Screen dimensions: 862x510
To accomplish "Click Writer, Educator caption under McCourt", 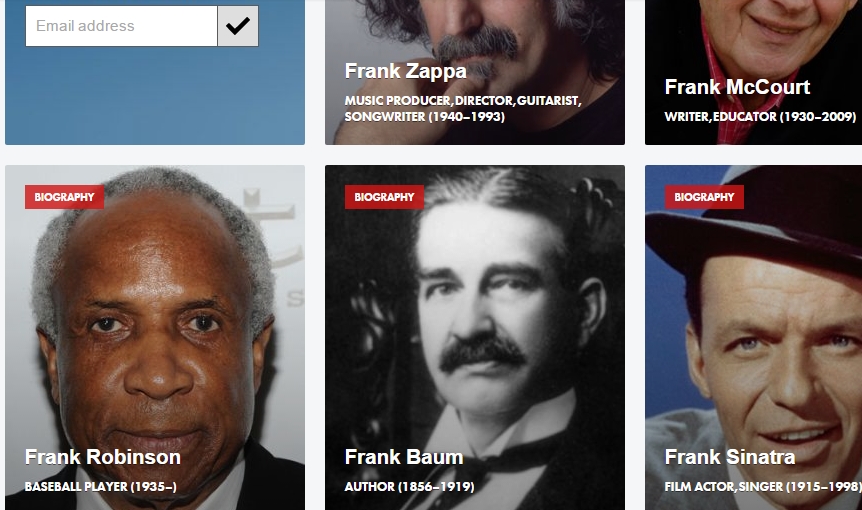I will pos(760,117).
